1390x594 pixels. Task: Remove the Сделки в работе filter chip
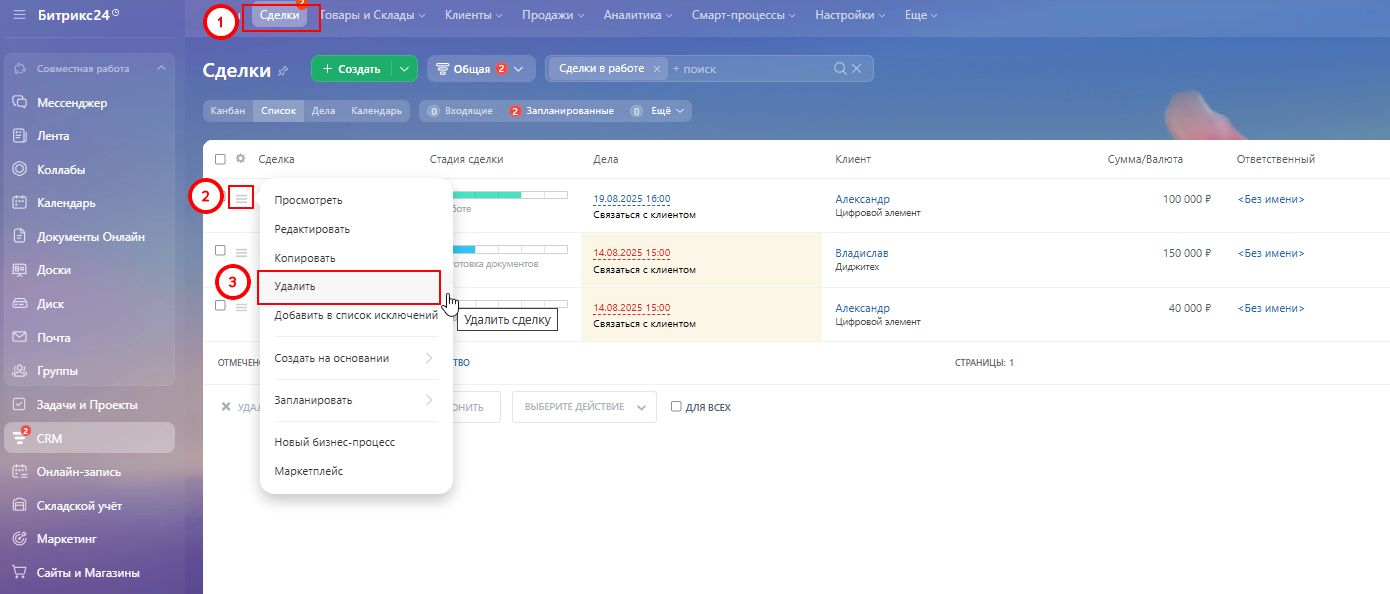(x=656, y=69)
